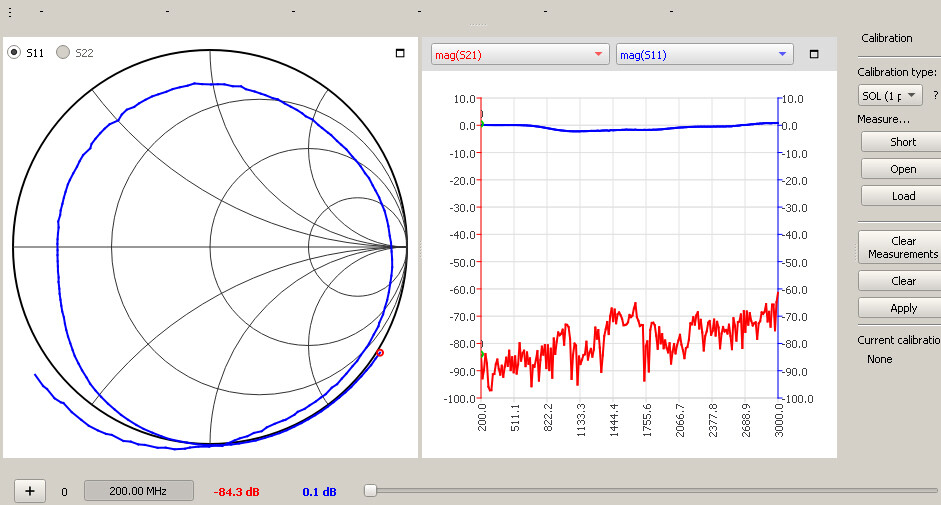
Task: Click the toolbar grip handle at top left
Action: pyautogui.click(x=10, y=12)
